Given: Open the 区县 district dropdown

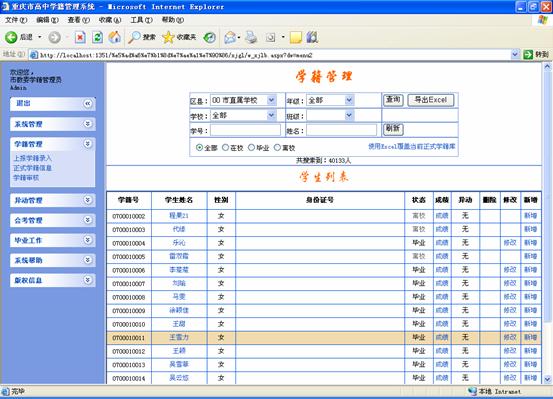Looking at the screenshot, I should click(x=271, y=100).
